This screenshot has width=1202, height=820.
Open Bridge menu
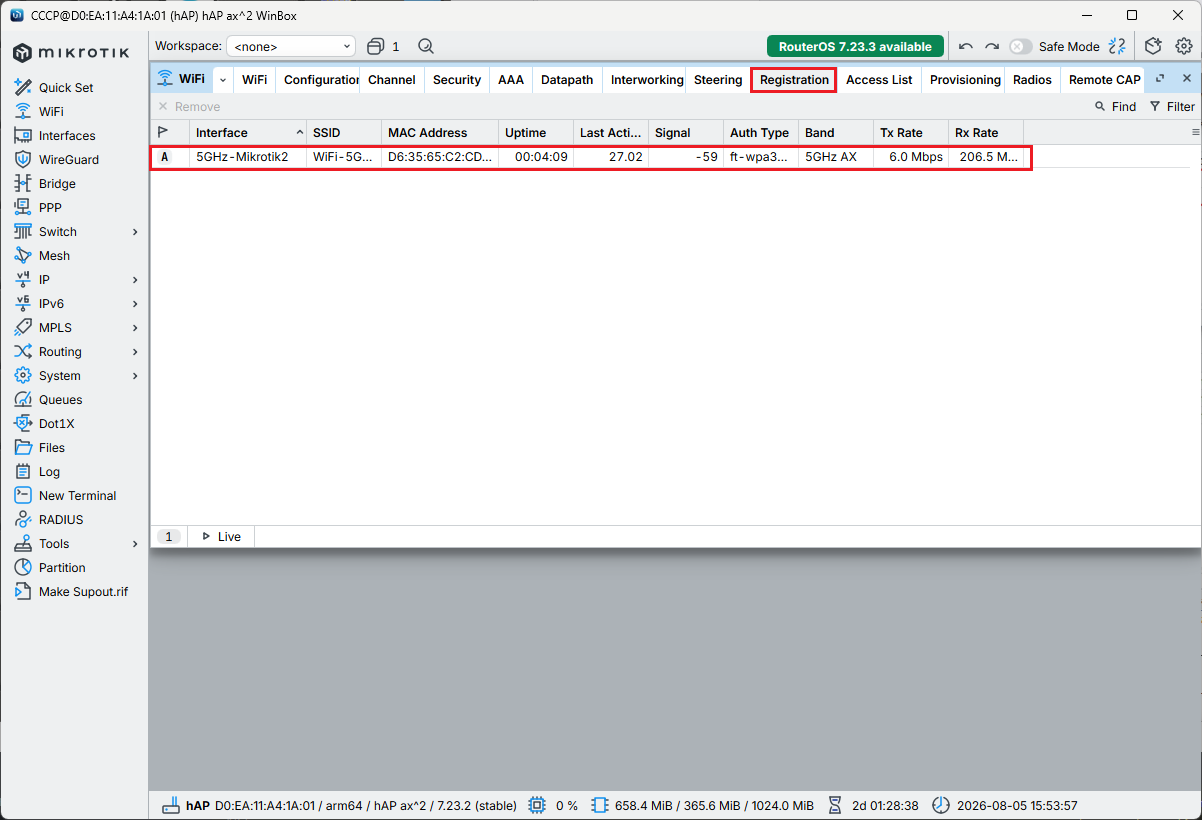(57, 184)
